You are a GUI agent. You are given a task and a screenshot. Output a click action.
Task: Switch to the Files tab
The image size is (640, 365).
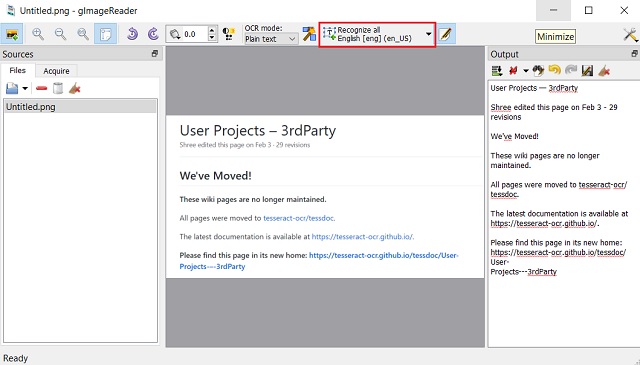click(18, 70)
